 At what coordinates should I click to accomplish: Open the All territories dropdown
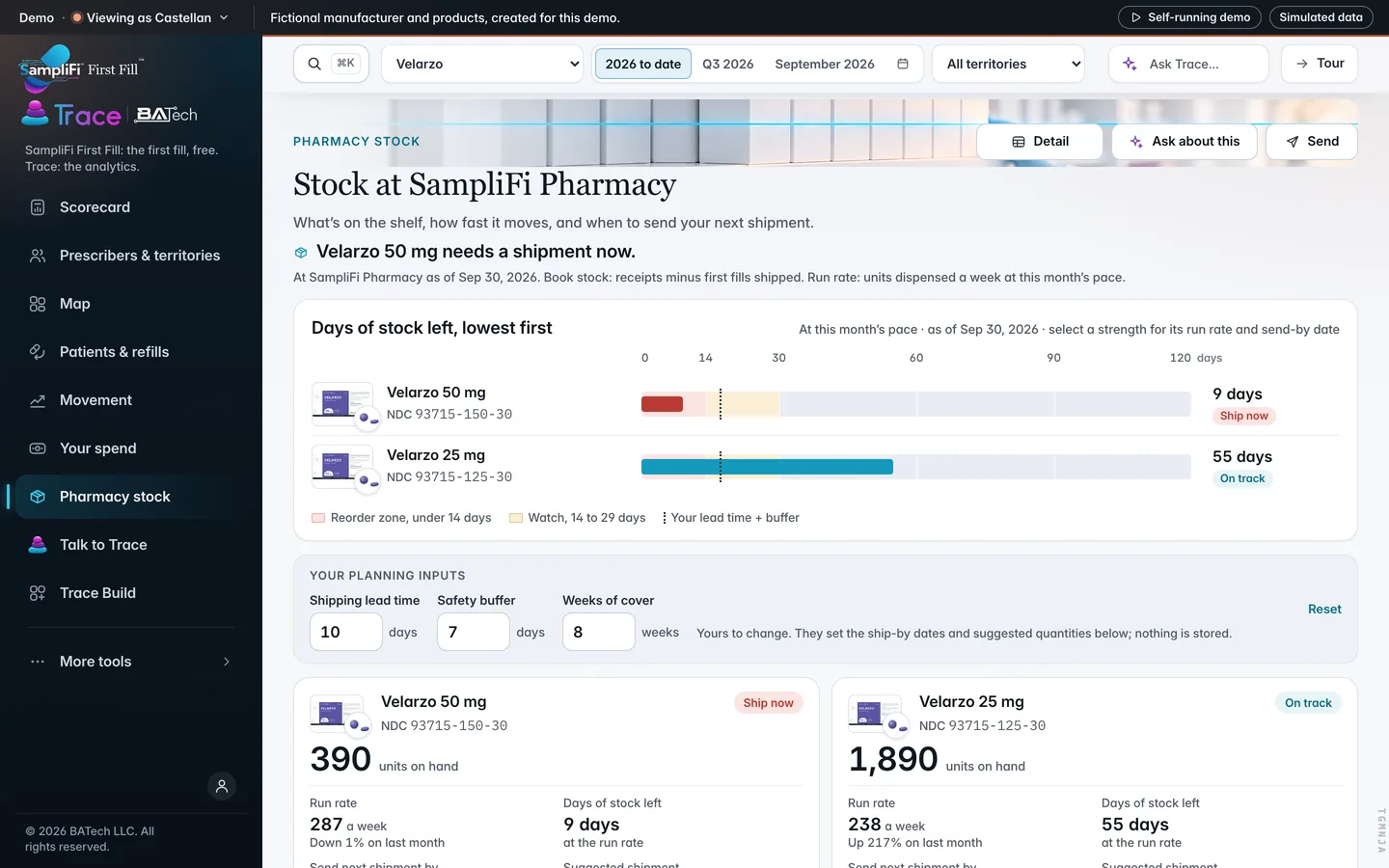tap(1009, 64)
